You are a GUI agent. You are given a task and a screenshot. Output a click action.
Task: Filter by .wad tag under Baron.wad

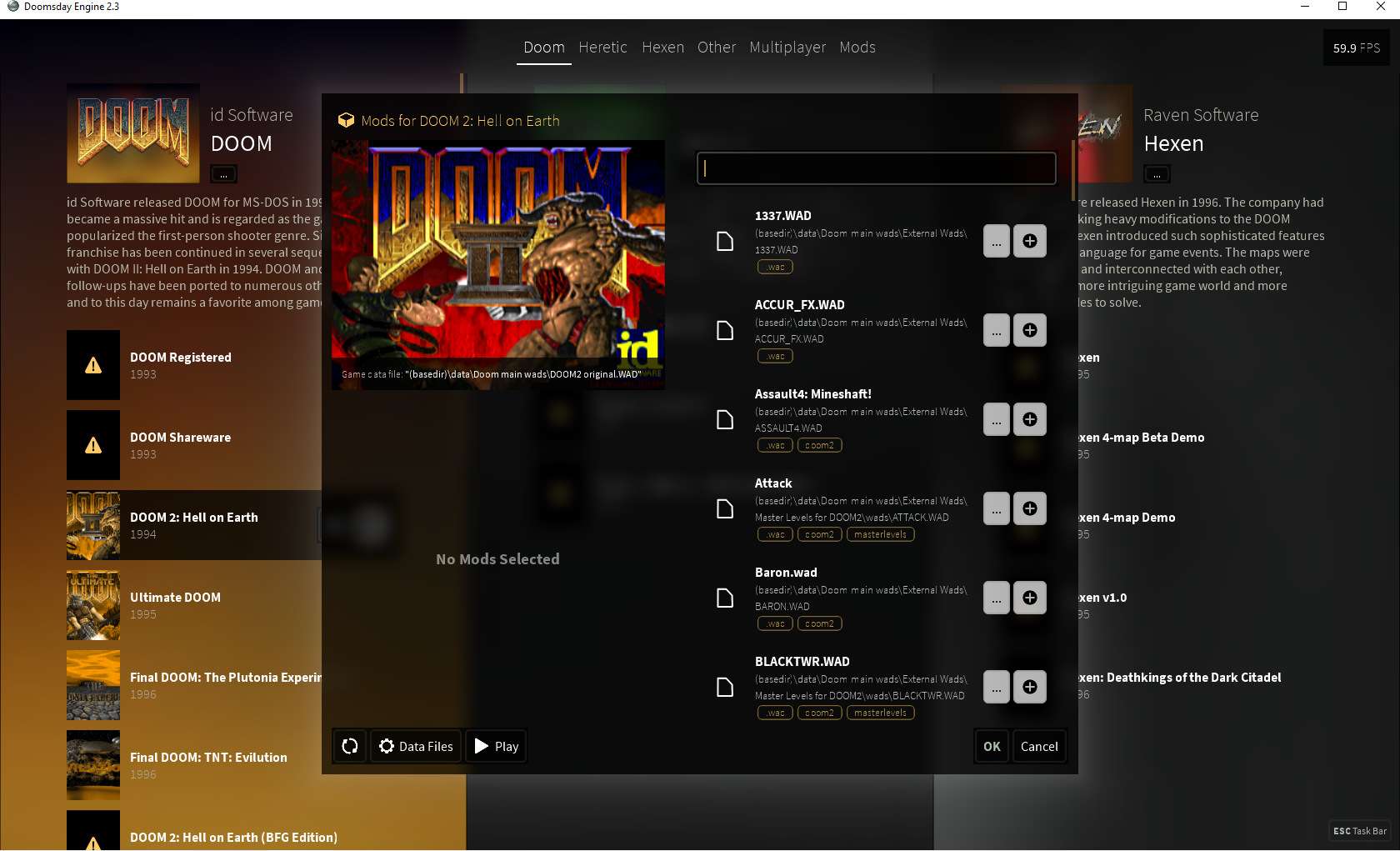coord(775,623)
